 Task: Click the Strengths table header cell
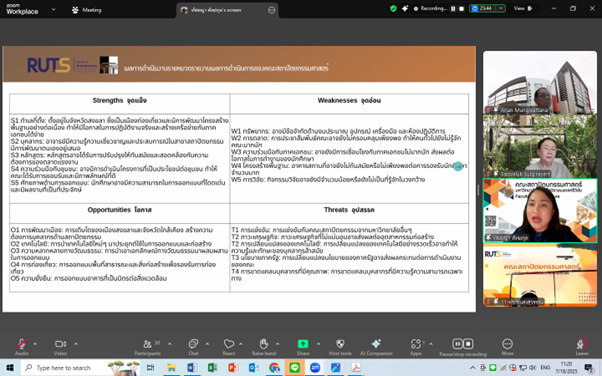(120, 104)
